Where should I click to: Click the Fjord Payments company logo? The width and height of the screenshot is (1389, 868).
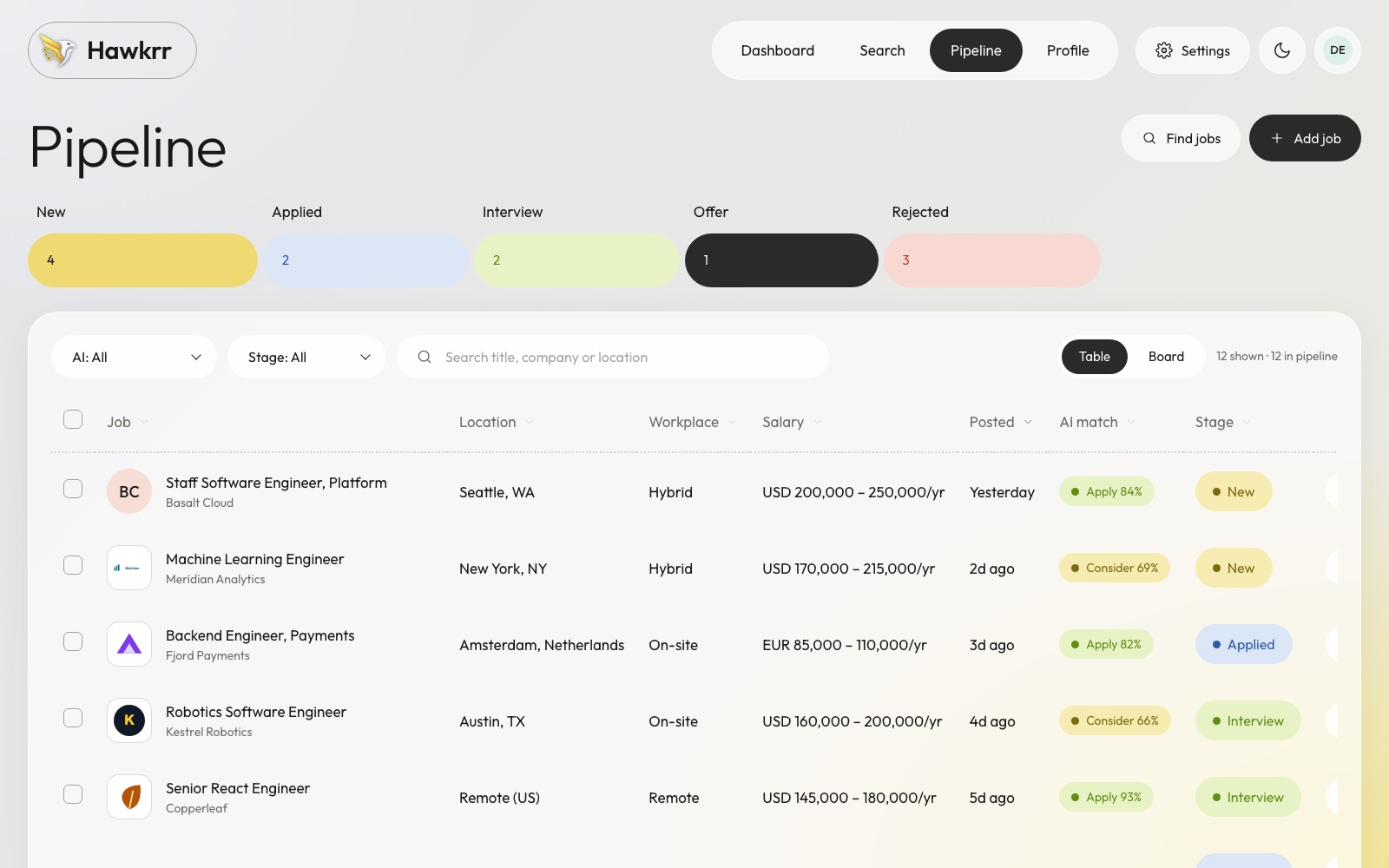(129, 644)
